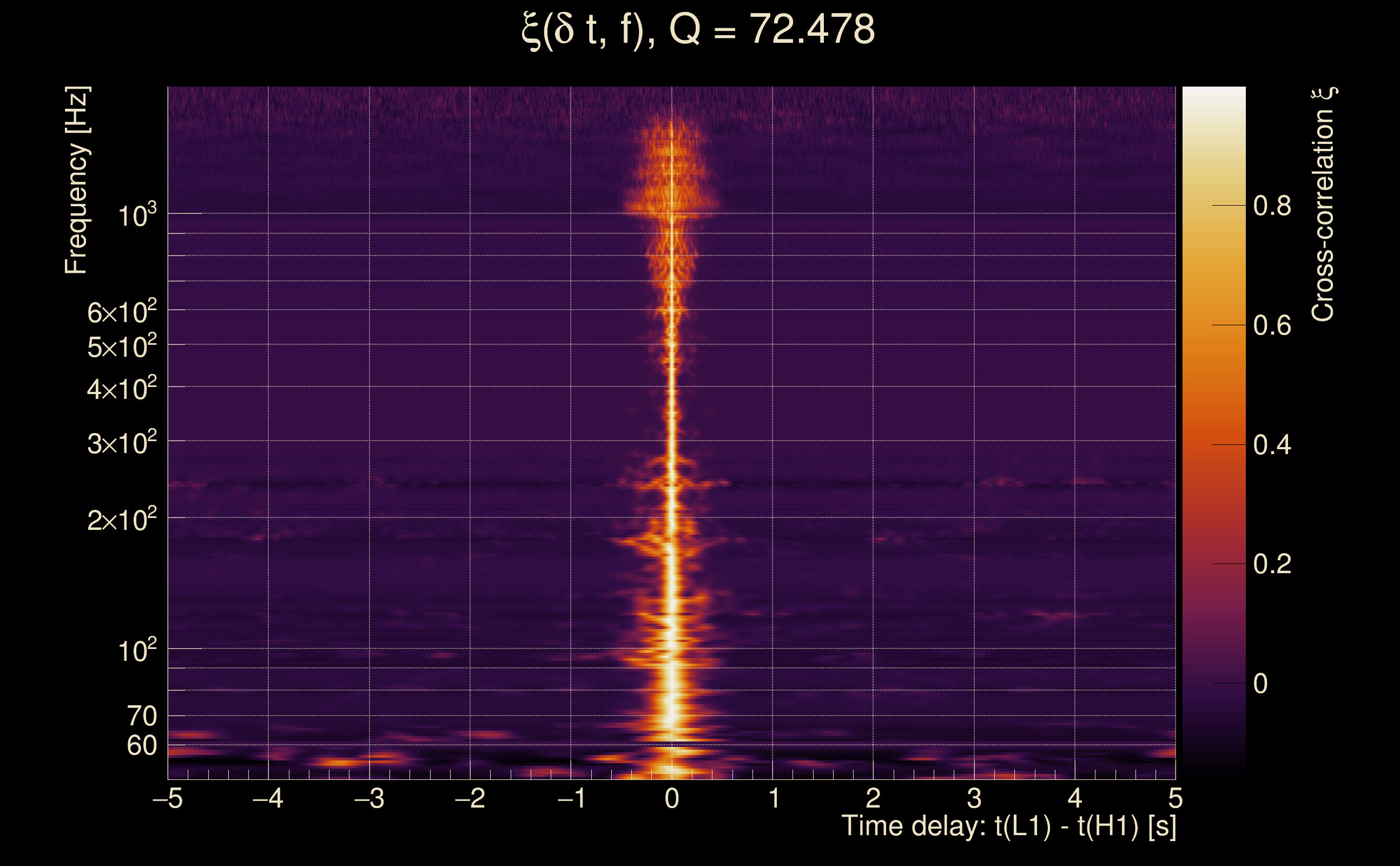Click the 0 time delay tick label
Viewport: 1400px width, 866px height.
point(672,799)
